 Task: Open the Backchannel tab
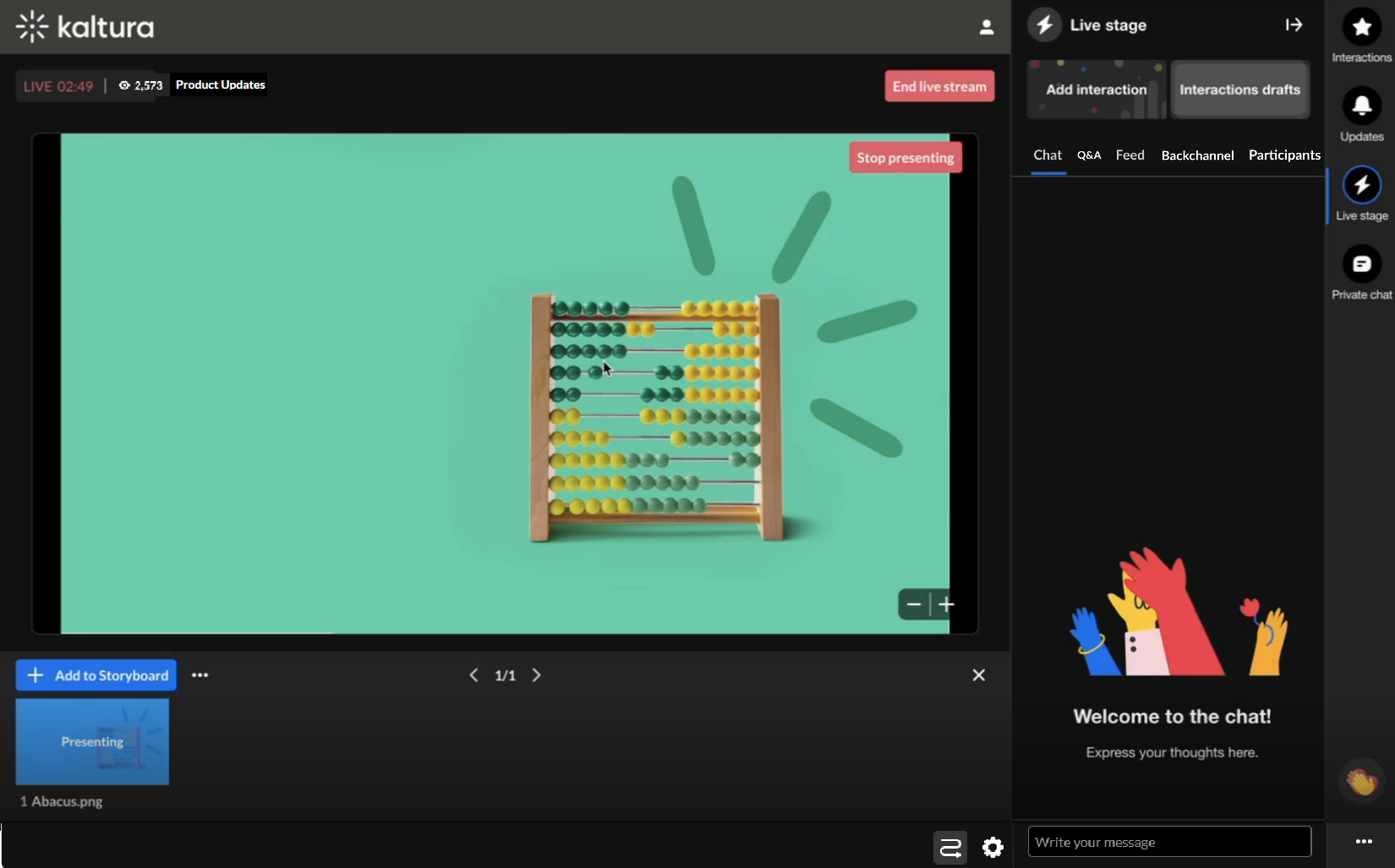1197,156
